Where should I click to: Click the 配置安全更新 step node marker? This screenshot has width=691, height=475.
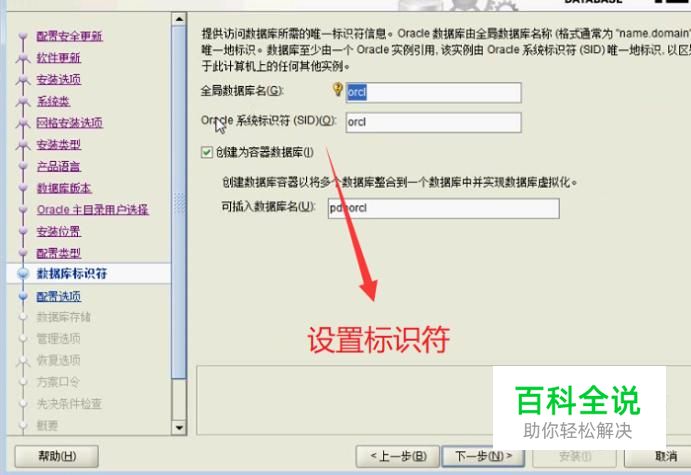23,36
